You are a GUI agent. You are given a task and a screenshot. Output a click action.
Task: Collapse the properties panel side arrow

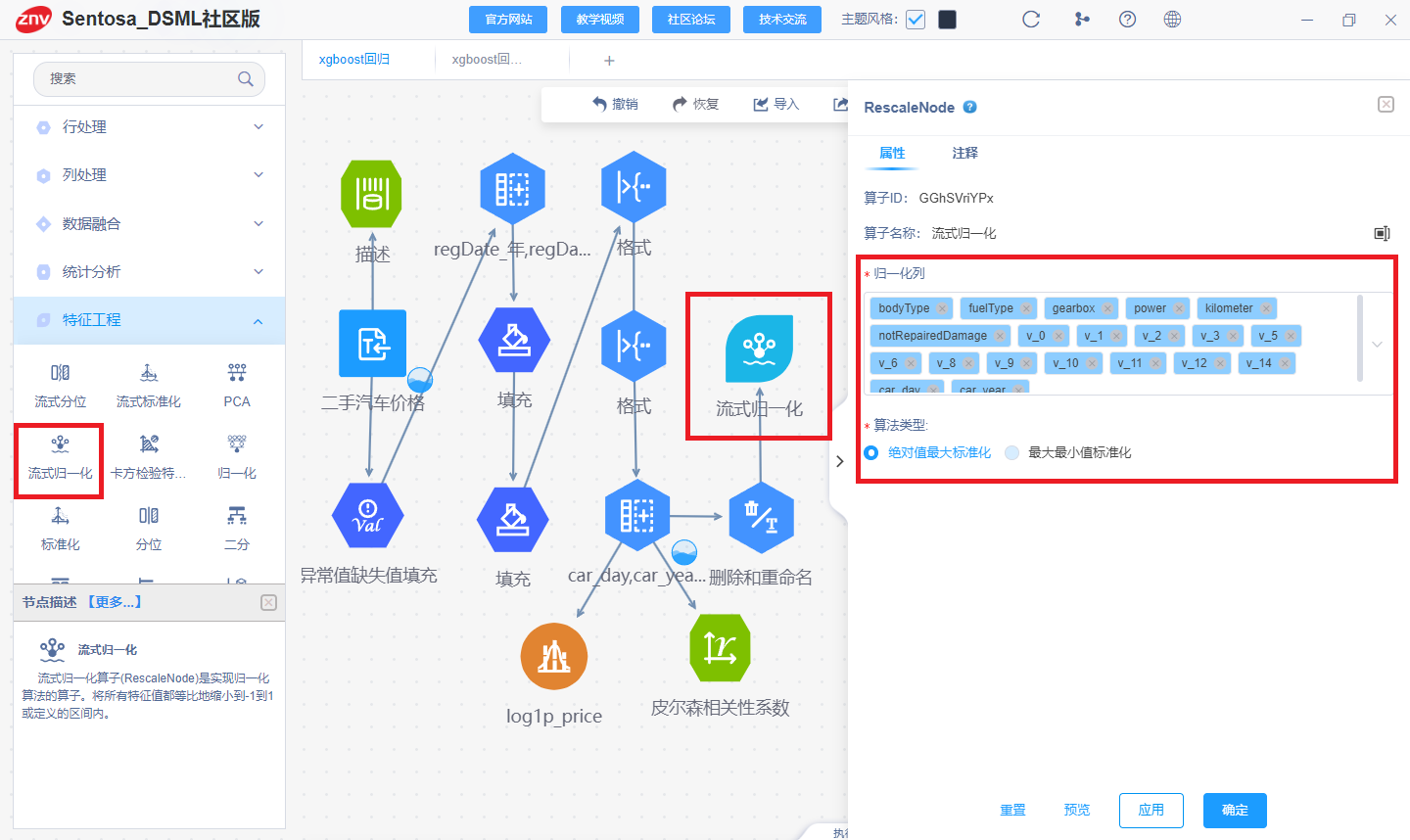click(x=839, y=461)
